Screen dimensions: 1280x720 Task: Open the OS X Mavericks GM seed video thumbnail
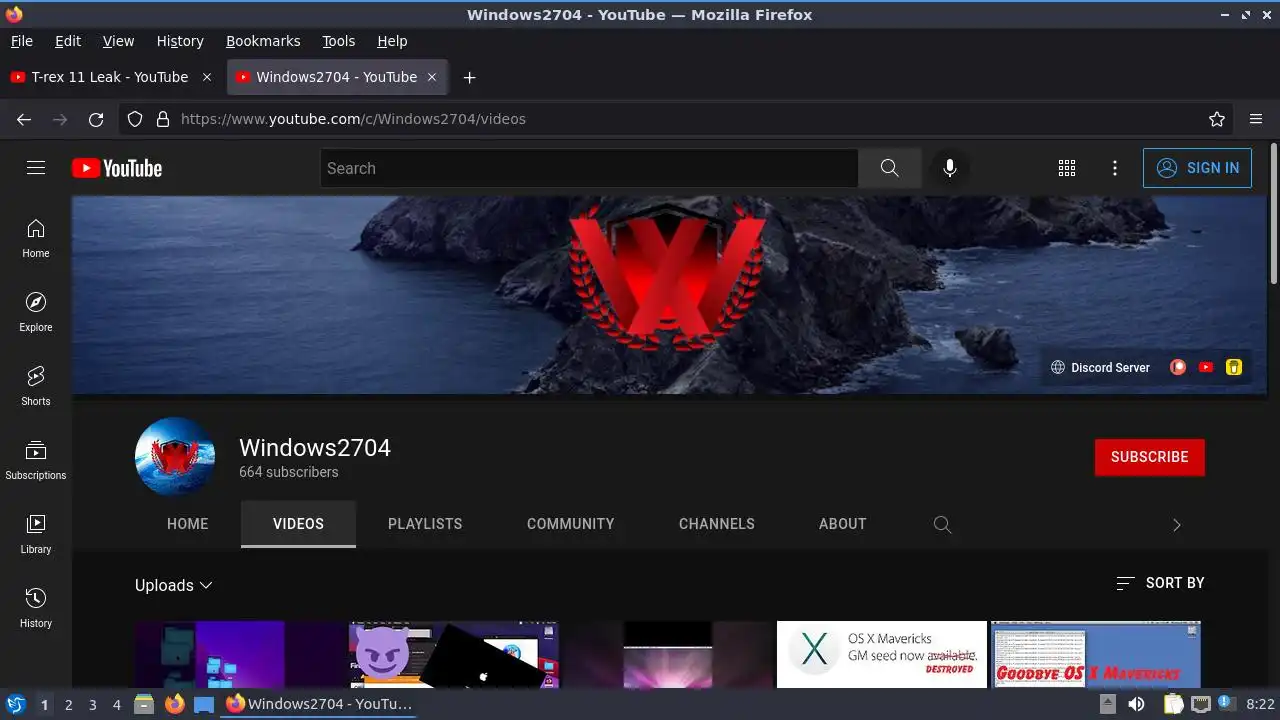[x=882, y=654]
